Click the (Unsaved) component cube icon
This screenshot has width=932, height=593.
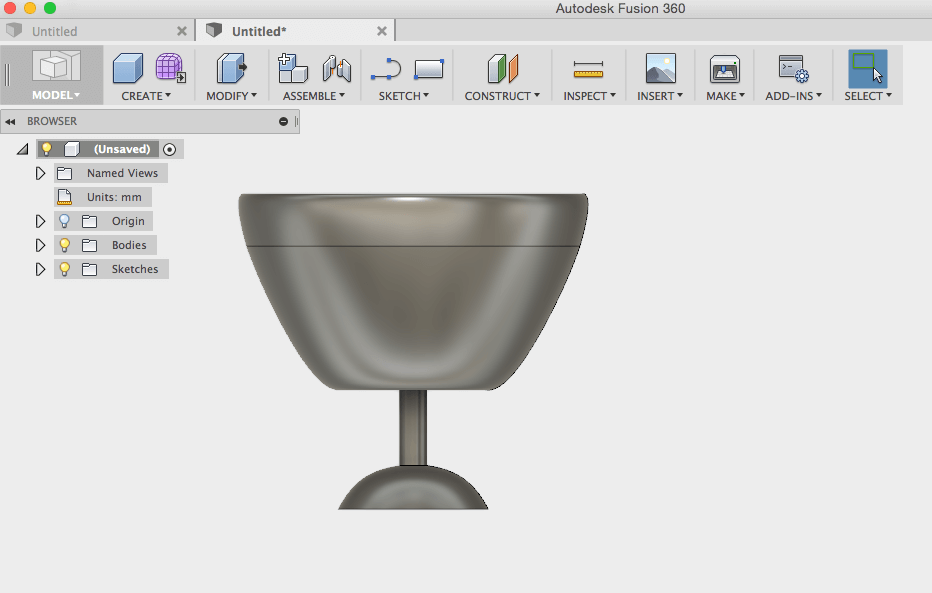tap(72, 149)
